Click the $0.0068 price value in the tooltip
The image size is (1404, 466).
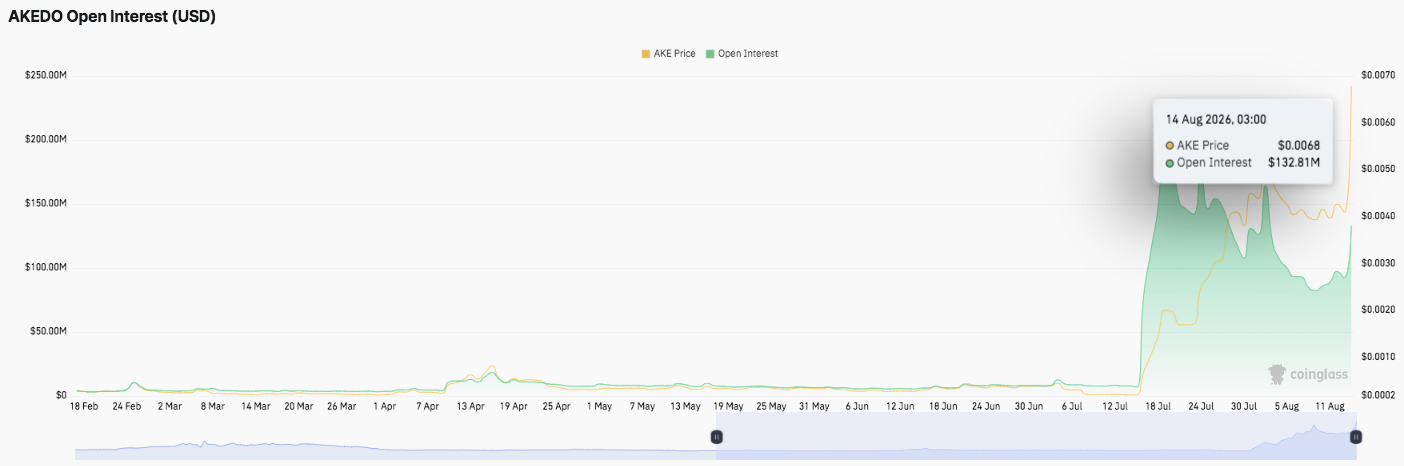point(1299,146)
